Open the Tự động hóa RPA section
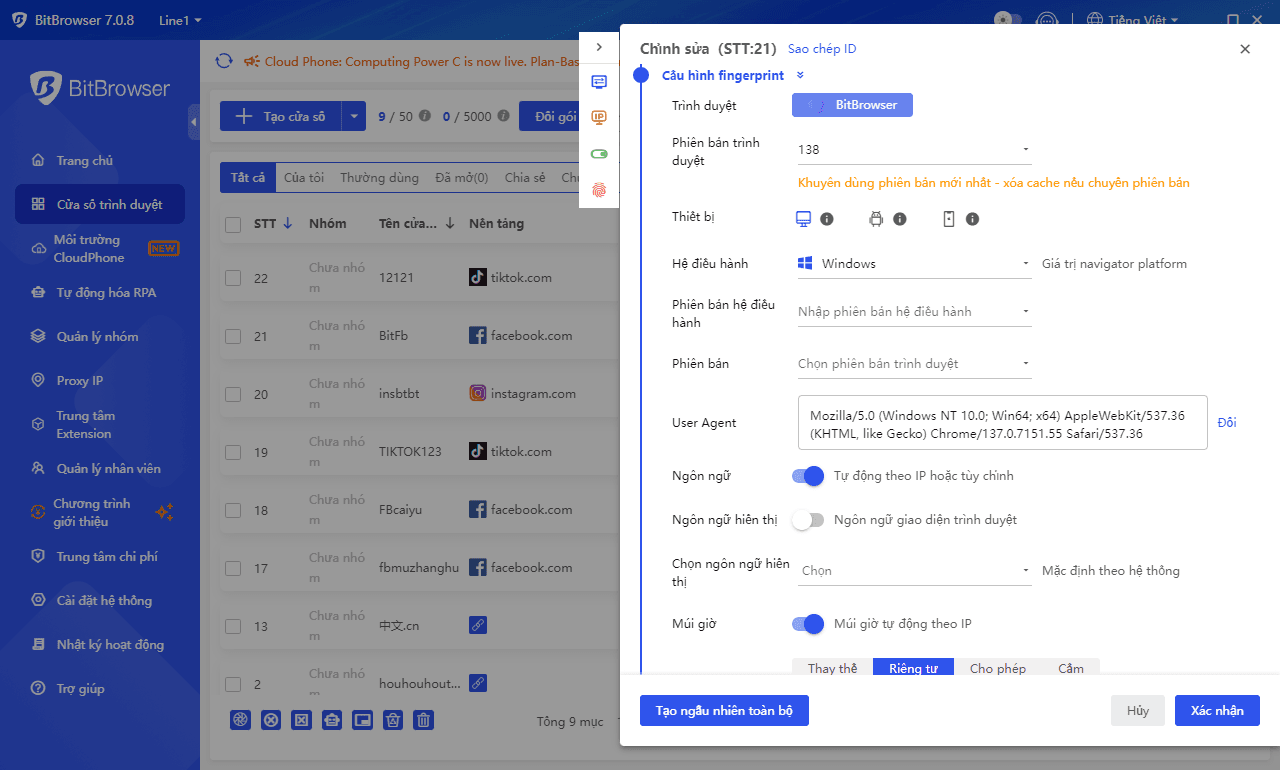Screen dimensions: 1280x770 pyautogui.click(x=100, y=294)
